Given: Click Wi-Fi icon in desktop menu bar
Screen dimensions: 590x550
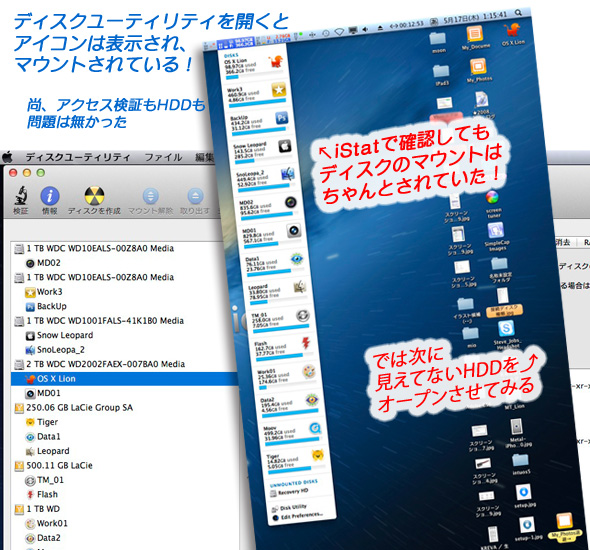Looking at the screenshot, I should pyautogui.click(x=339, y=32).
